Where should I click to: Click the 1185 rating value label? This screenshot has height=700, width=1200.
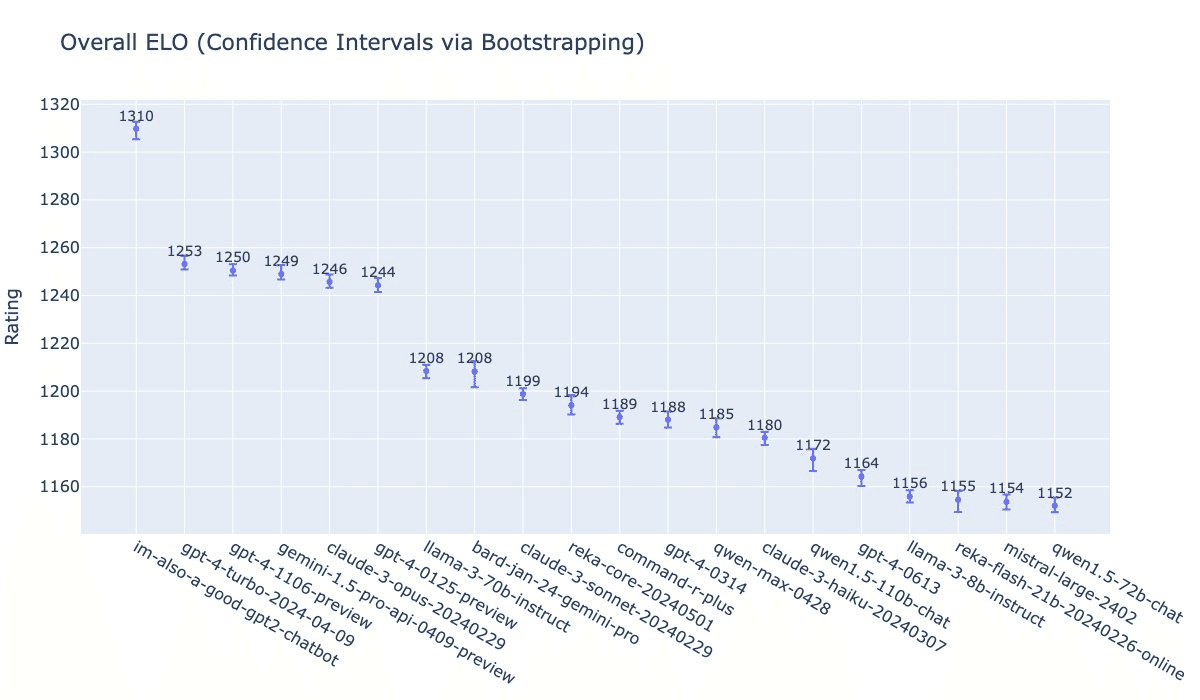click(716, 414)
